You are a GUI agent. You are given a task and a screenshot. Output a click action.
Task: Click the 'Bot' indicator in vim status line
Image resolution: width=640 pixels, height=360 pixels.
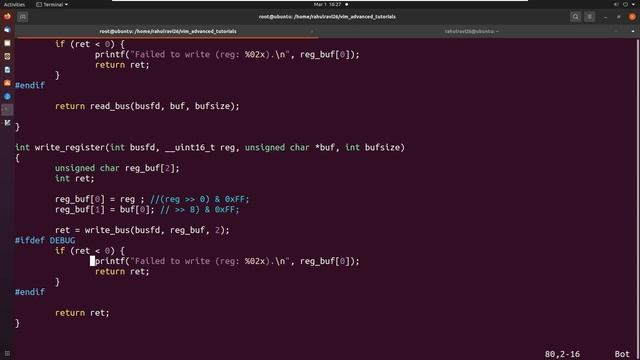pyautogui.click(x=622, y=354)
